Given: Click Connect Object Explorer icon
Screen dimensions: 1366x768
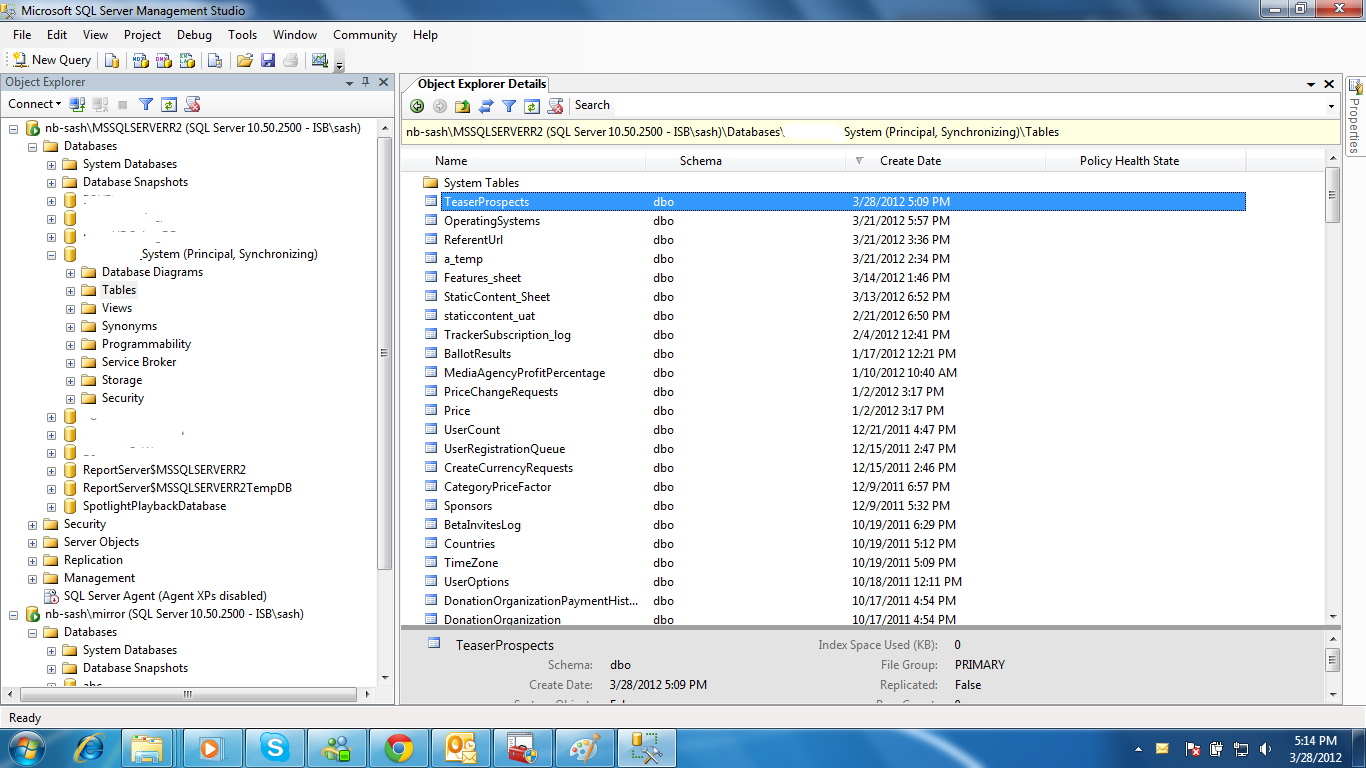Looking at the screenshot, I should coord(77,104).
